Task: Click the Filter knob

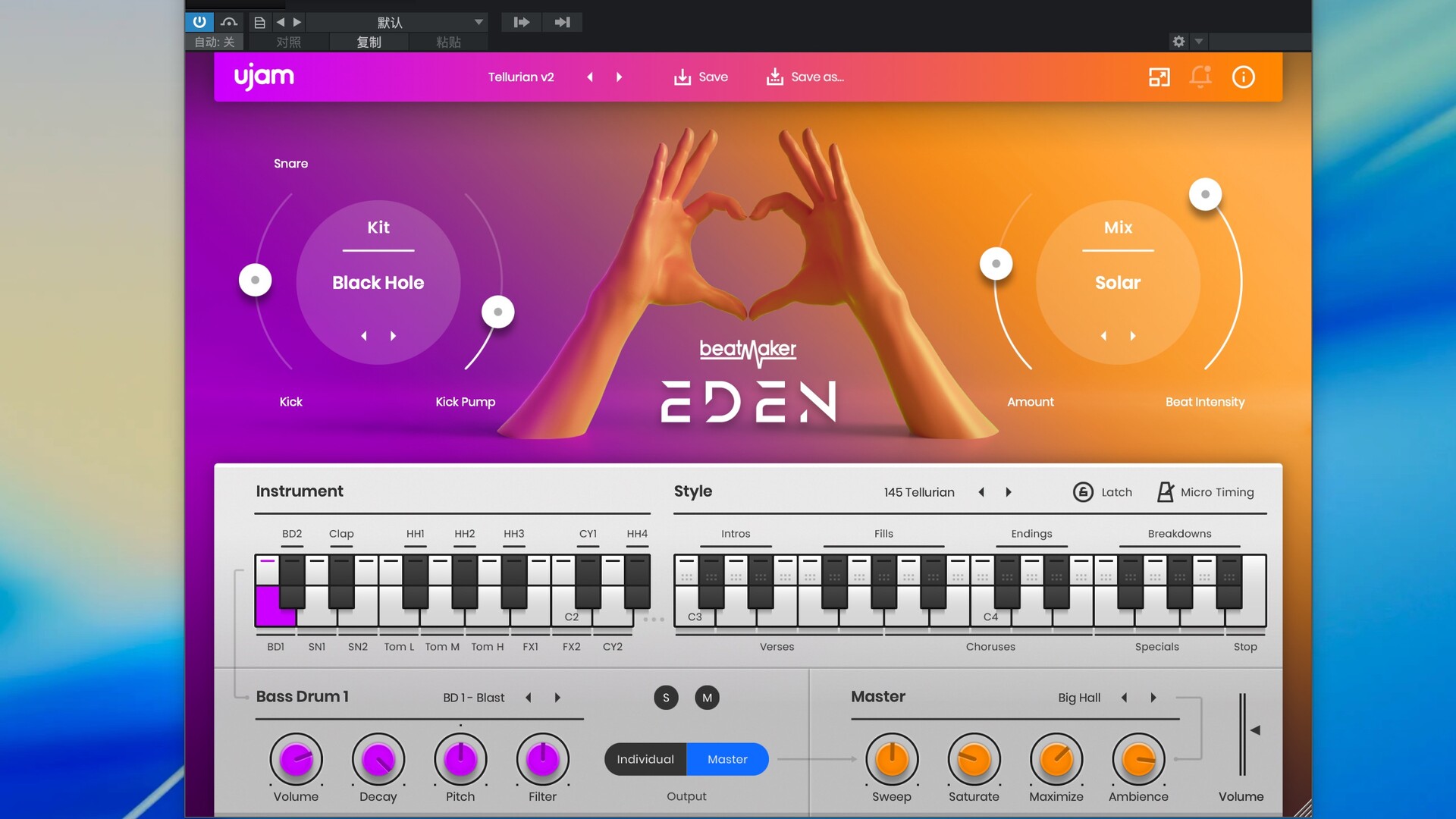Action: tap(542, 759)
